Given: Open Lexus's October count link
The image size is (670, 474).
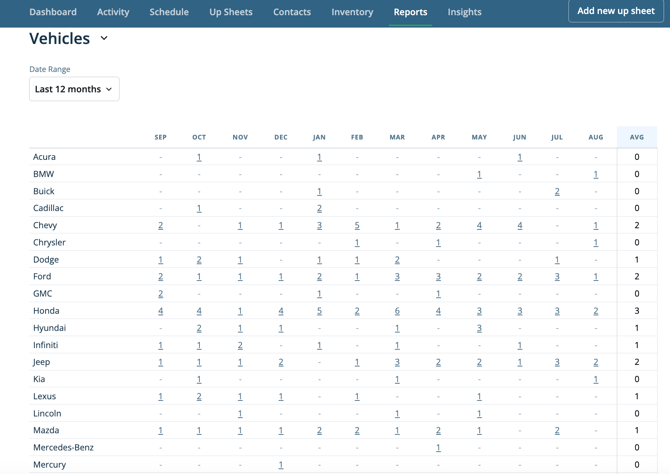Looking at the screenshot, I should [199, 397].
